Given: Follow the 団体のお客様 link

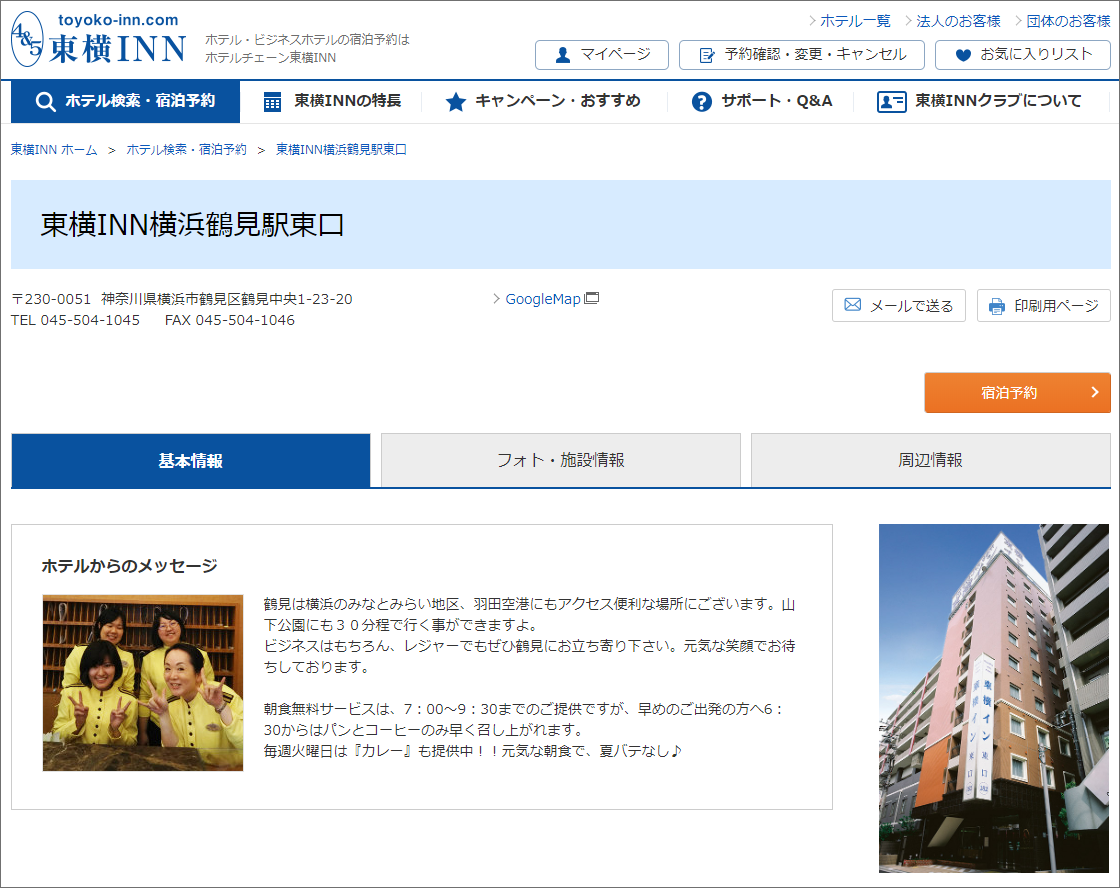Looking at the screenshot, I should pos(1069,21).
